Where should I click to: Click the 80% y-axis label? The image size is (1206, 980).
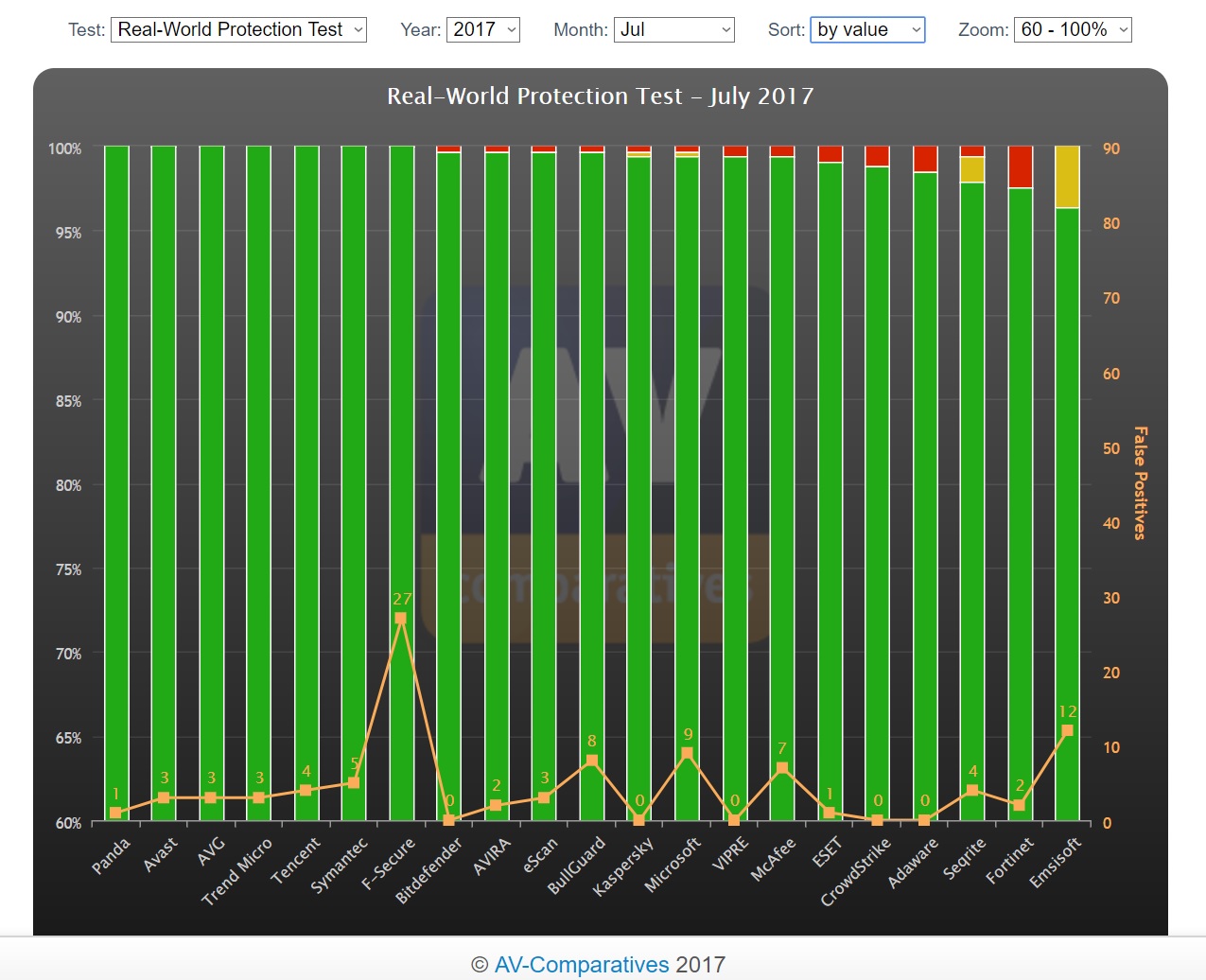(68, 485)
